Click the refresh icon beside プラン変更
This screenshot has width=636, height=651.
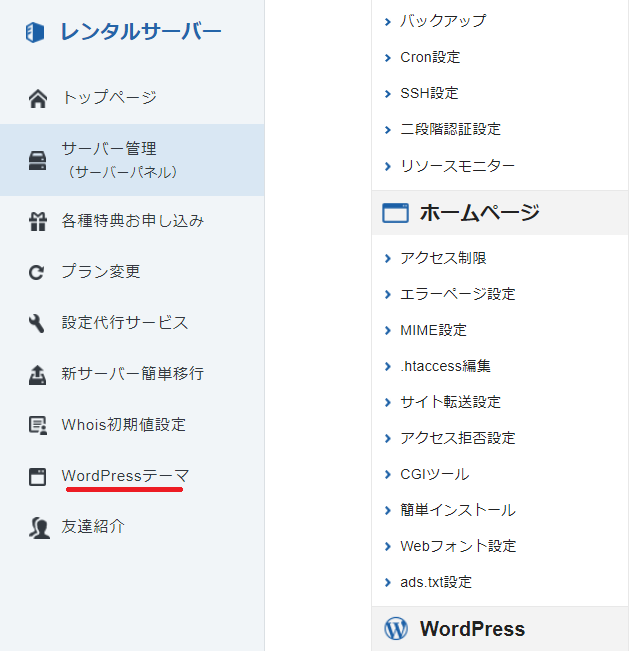point(37,272)
